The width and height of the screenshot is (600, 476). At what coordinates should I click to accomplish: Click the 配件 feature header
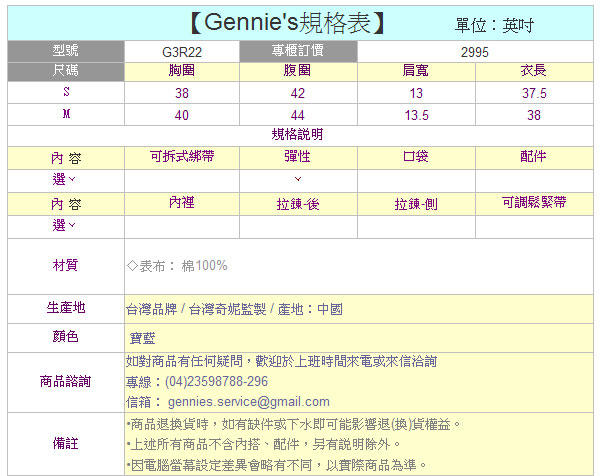[533, 156]
